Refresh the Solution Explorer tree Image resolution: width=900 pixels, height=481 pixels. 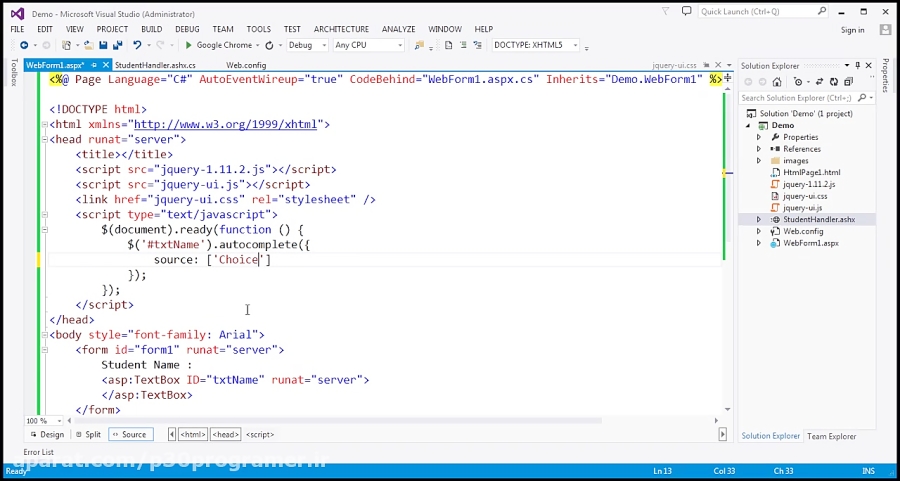point(834,82)
